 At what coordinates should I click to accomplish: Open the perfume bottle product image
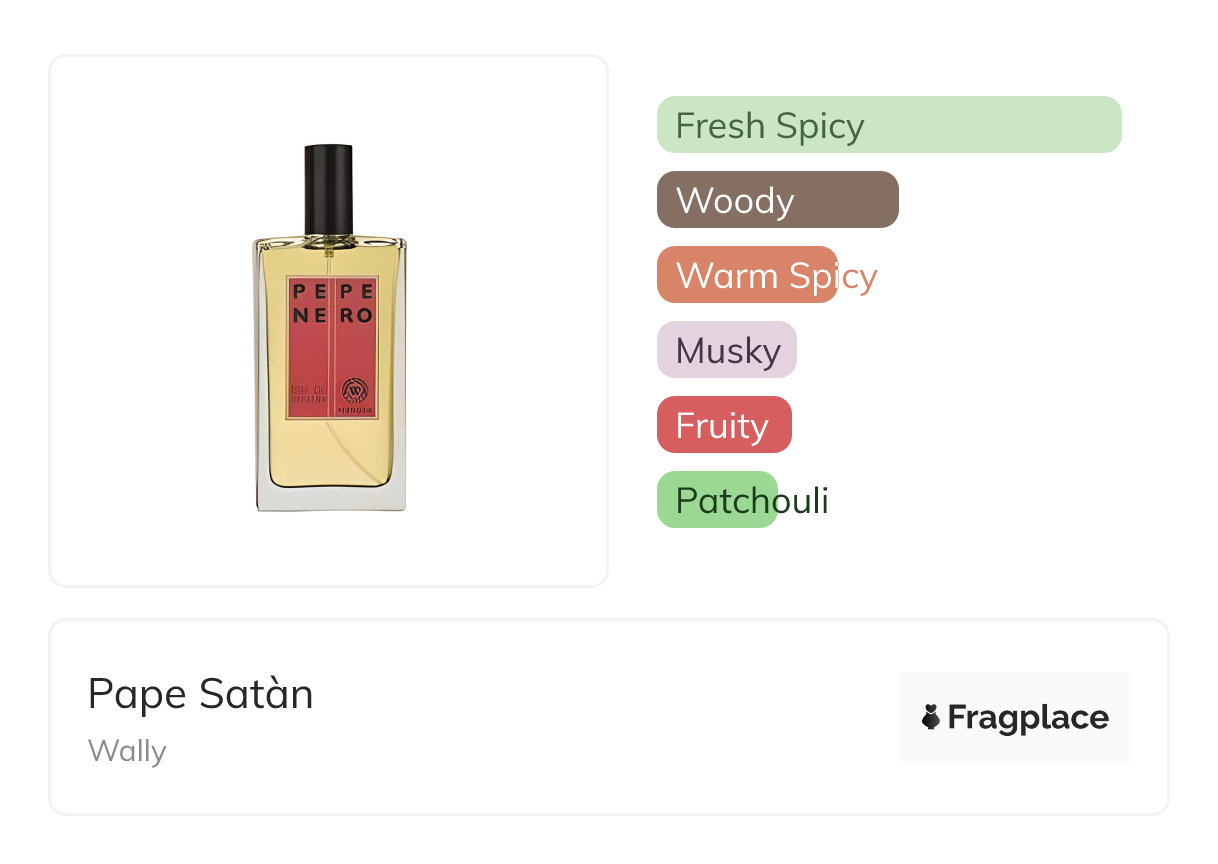pos(330,330)
